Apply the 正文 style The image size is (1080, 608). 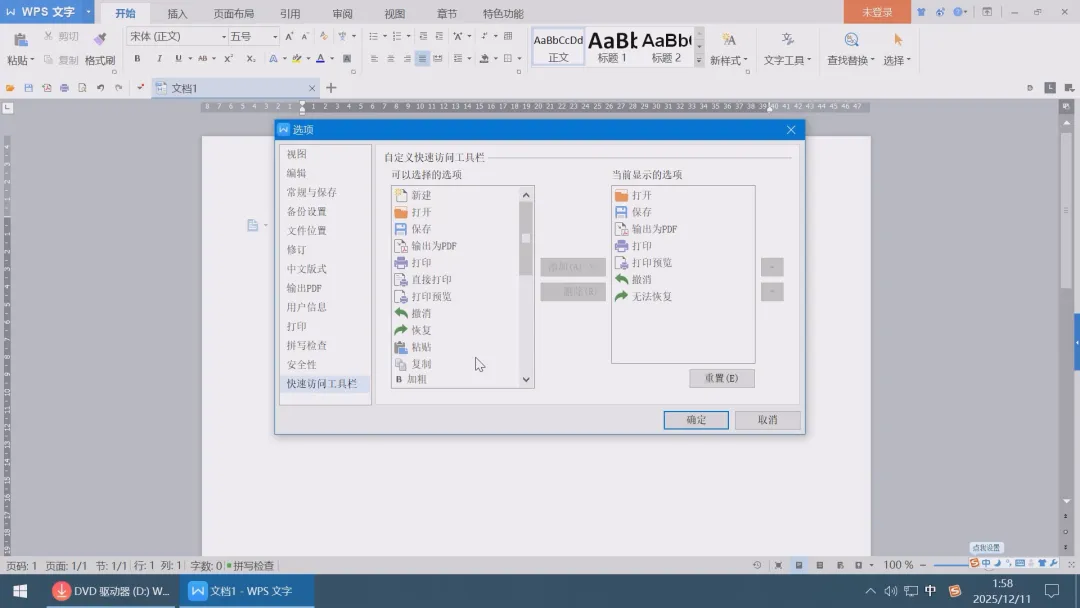coord(558,48)
